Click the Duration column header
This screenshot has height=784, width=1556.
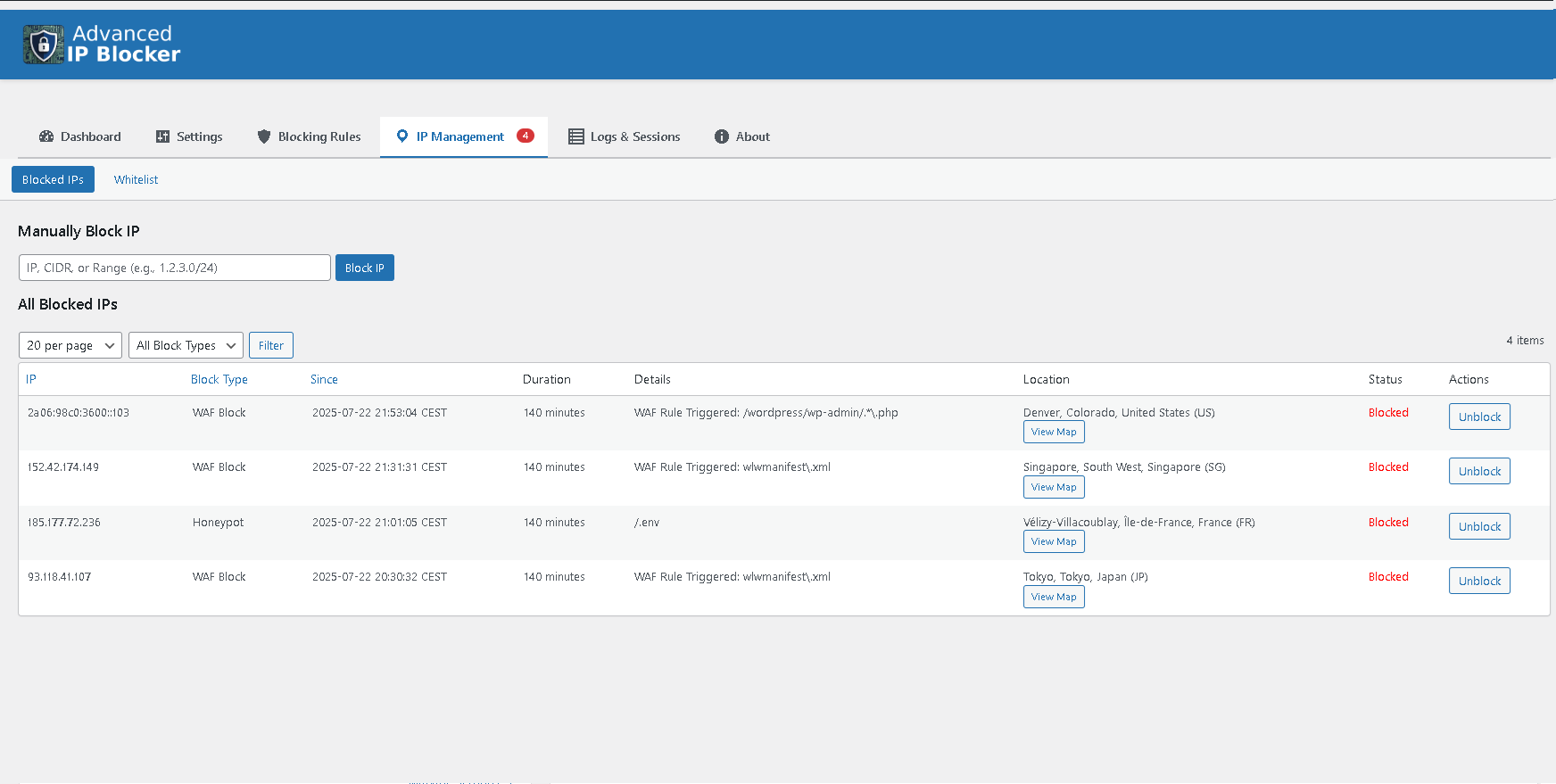pos(547,379)
